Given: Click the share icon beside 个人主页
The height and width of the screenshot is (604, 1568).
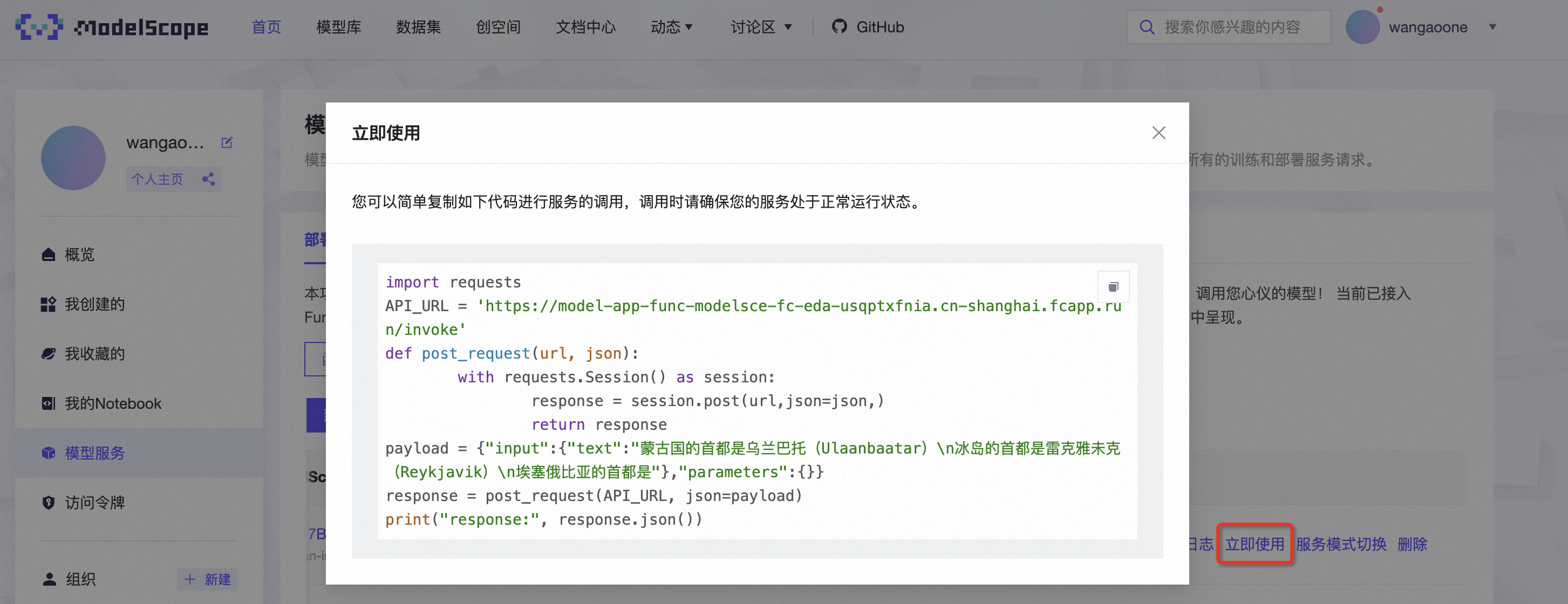Looking at the screenshot, I should 208,179.
